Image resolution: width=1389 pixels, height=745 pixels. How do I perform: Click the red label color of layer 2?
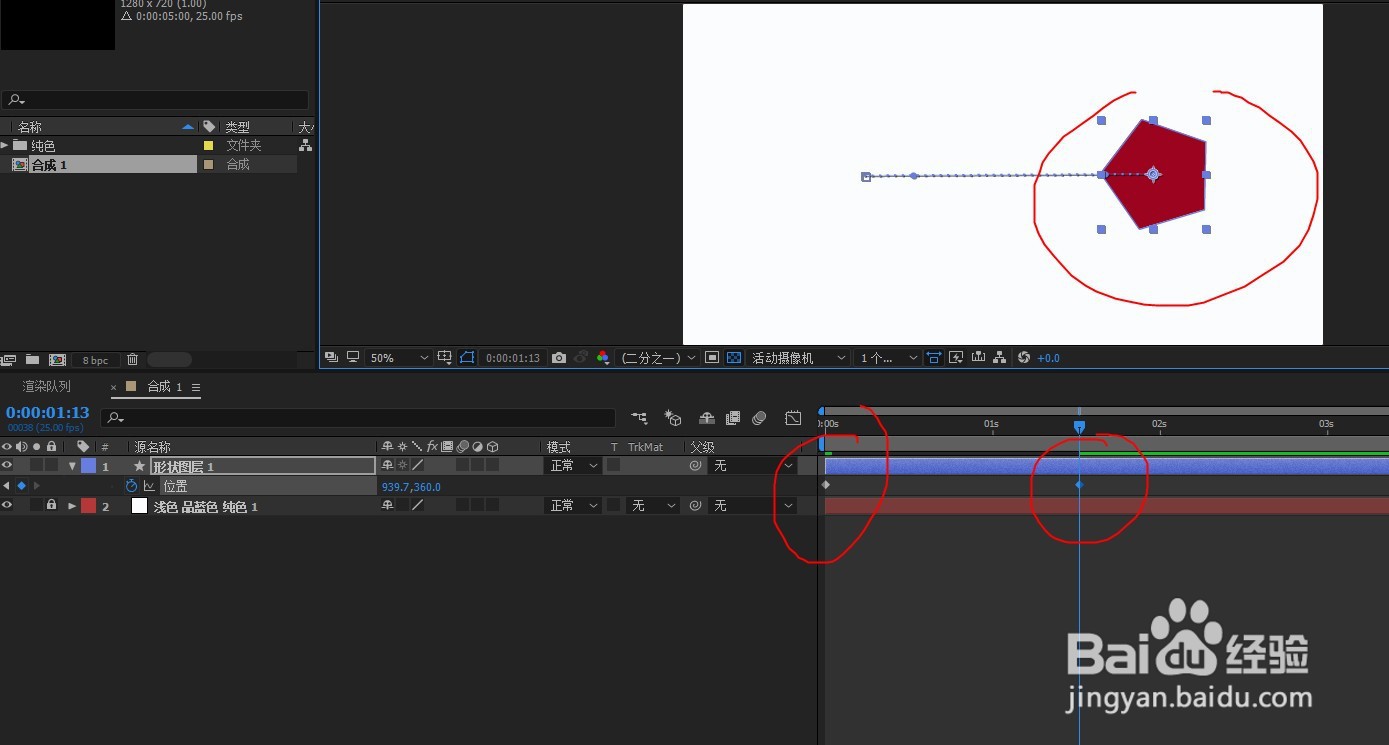(88, 506)
